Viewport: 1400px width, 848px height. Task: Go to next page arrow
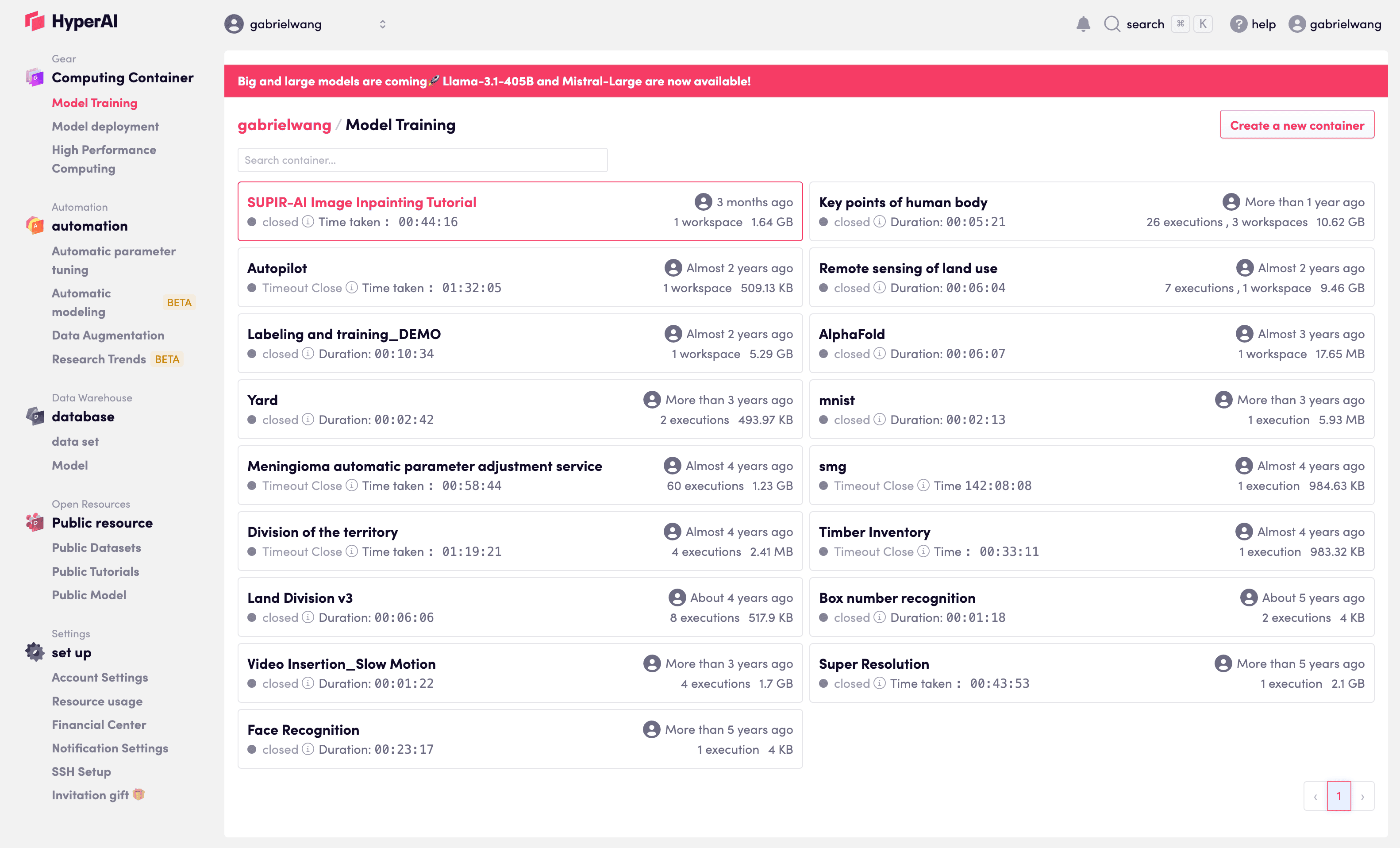point(1362,796)
